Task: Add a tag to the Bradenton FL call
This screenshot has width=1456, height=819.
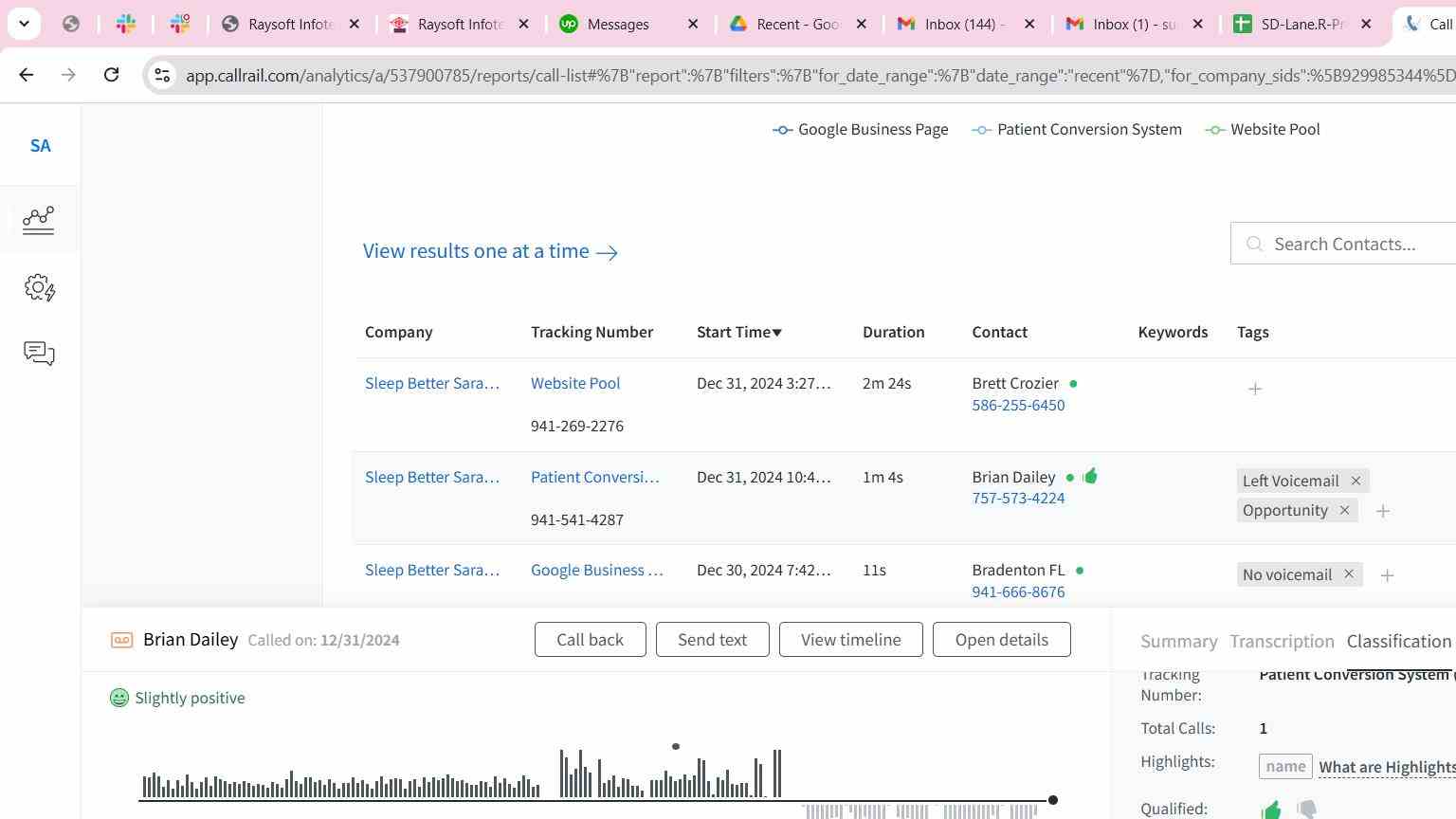Action: (x=1387, y=575)
